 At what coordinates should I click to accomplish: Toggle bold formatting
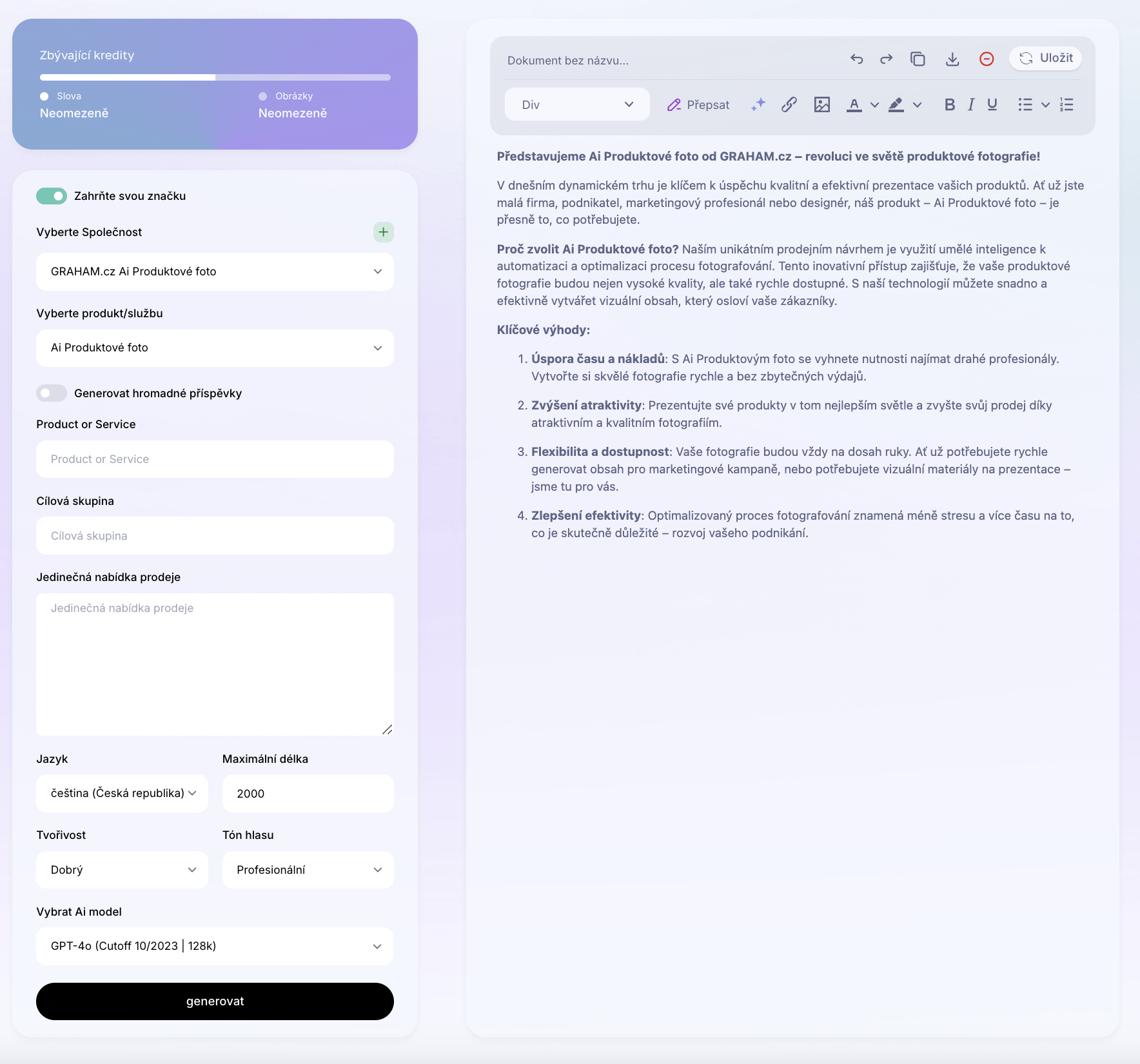(950, 104)
